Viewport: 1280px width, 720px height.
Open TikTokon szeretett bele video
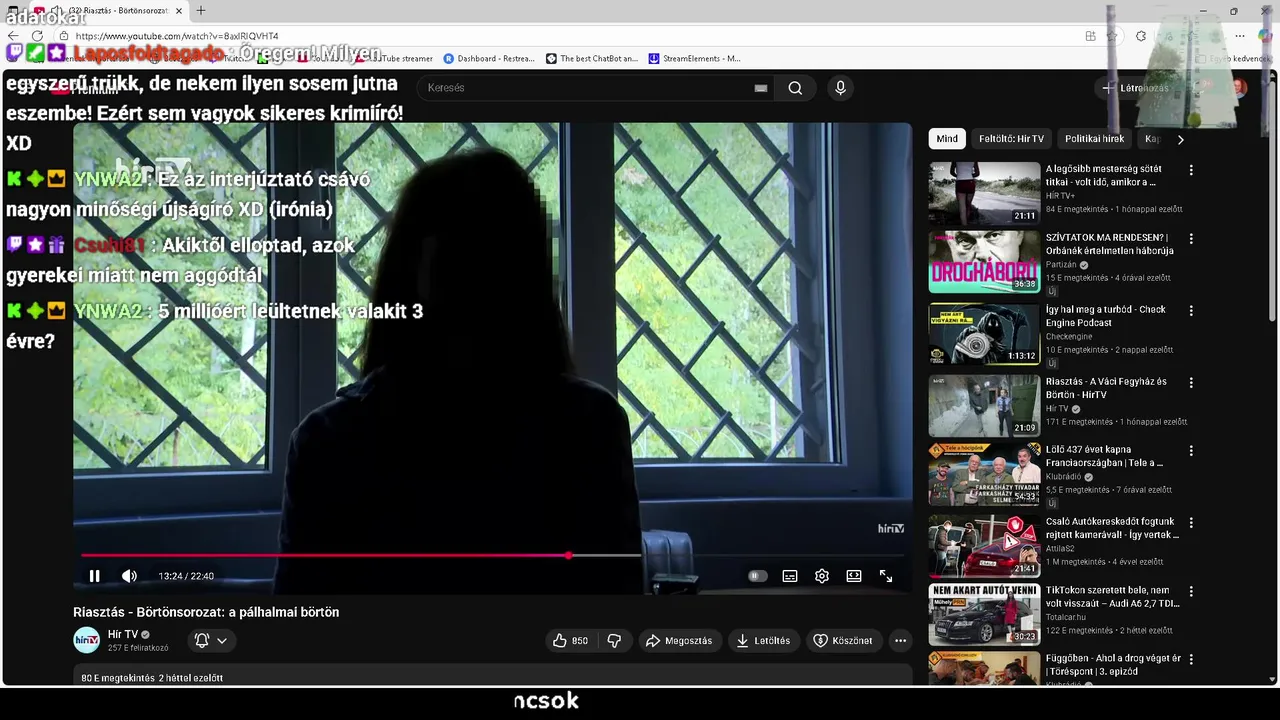[x=1112, y=597]
